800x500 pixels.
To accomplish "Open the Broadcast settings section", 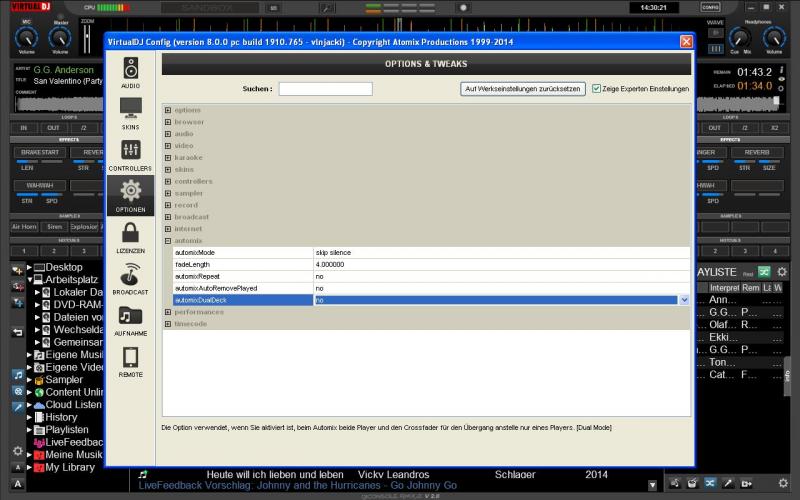I will tap(131, 279).
